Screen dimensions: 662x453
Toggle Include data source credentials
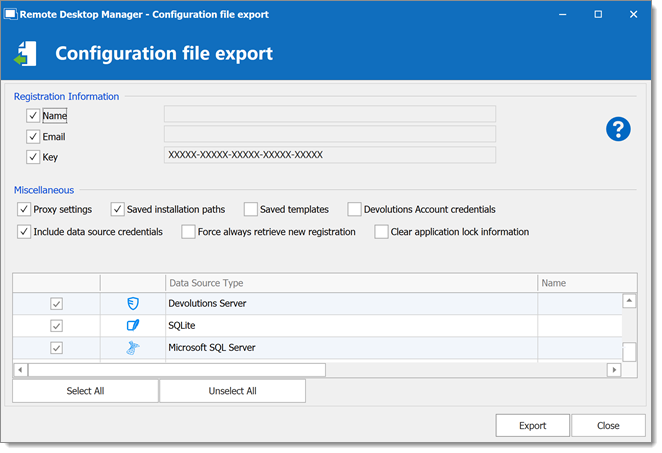point(24,232)
